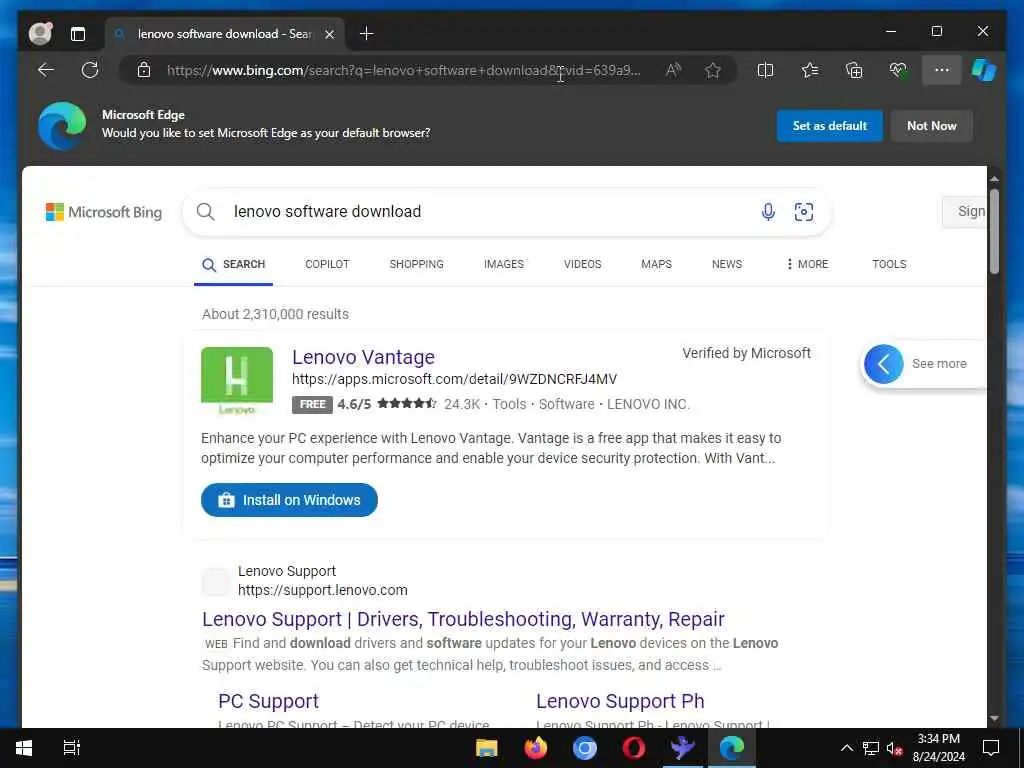
Task: Expand the MORE search categories menu
Action: pyautogui.click(x=807, y=264)
